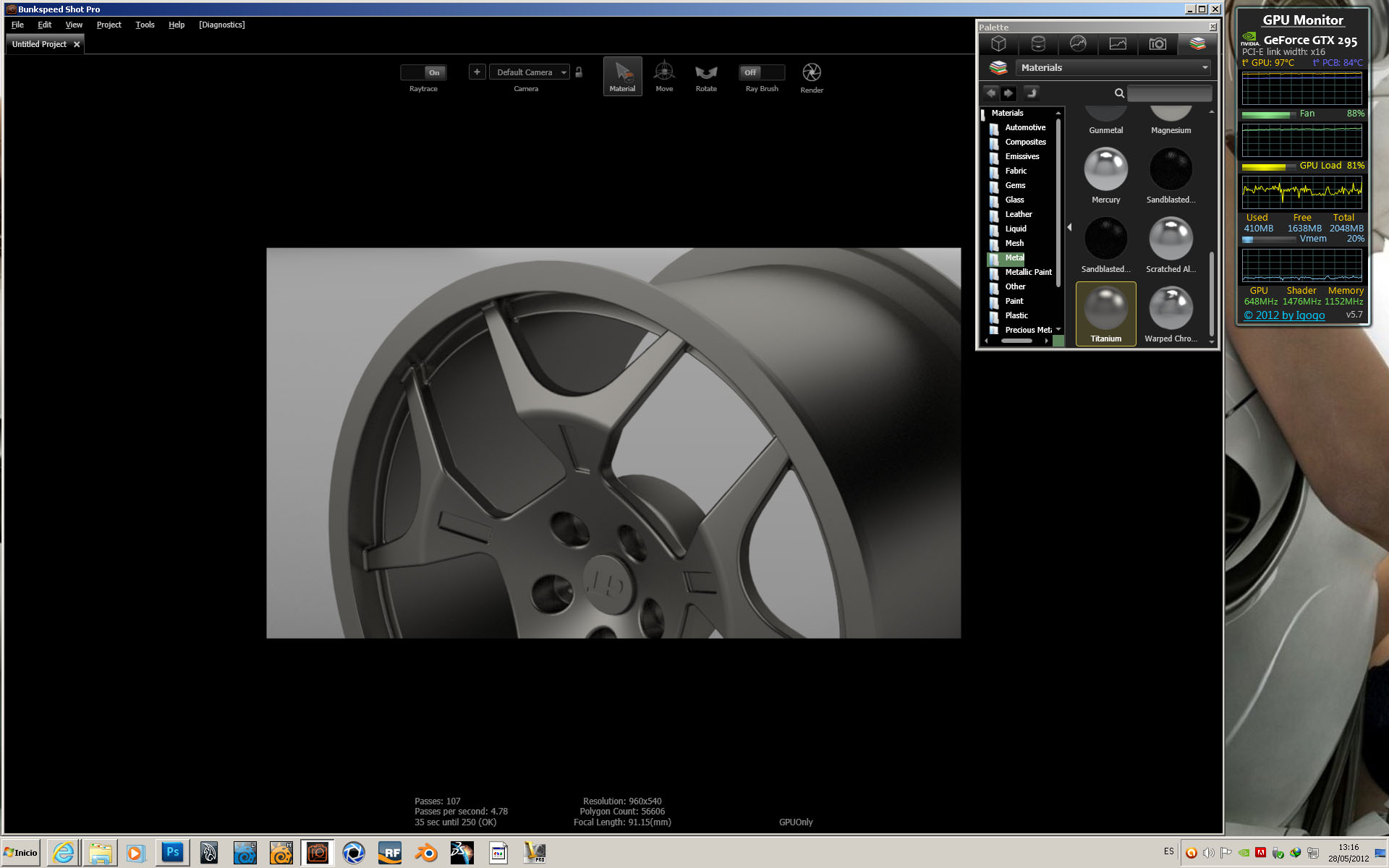Open the Automotive materials folder
Viewport: 1389px width, 868px height.
[1024, 128]
